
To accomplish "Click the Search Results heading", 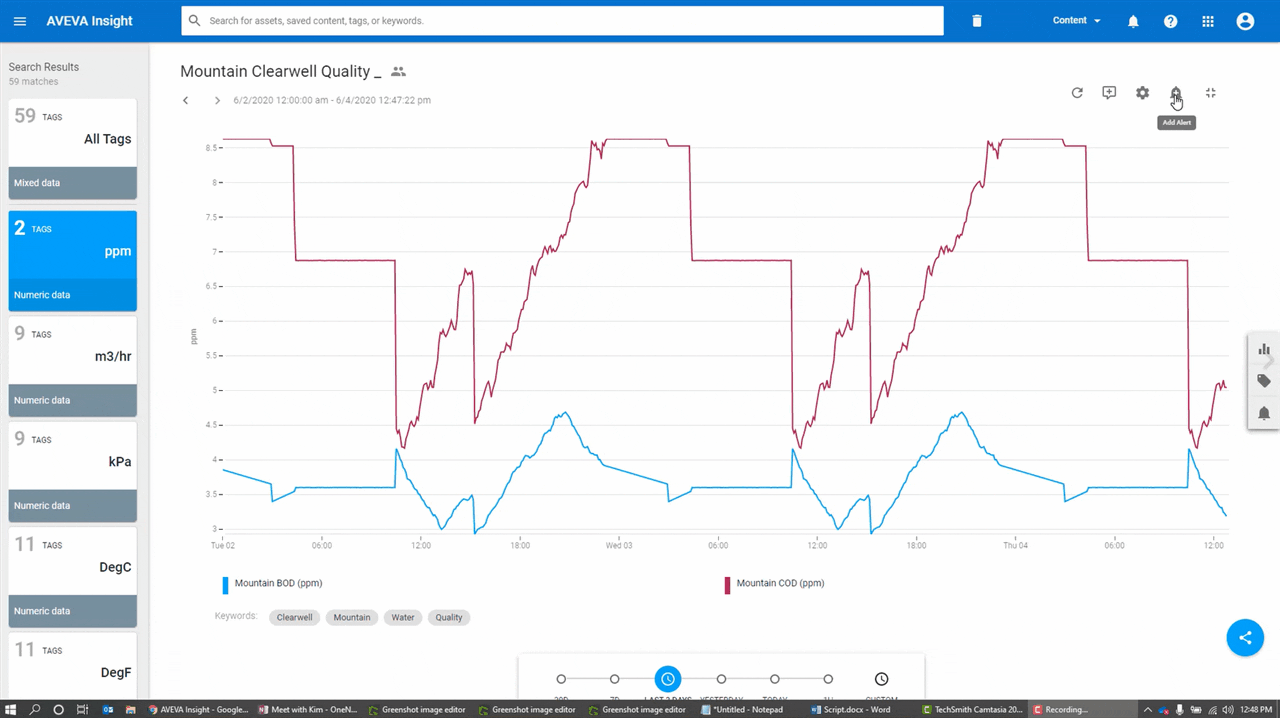I will (44, 67).
